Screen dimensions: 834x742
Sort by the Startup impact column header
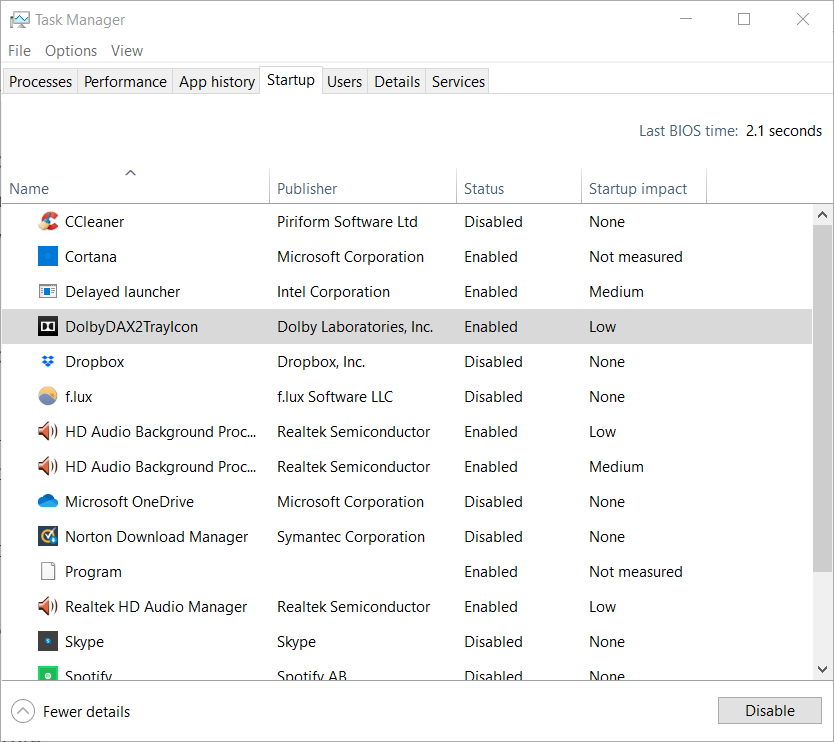click(x=644, y=188)
